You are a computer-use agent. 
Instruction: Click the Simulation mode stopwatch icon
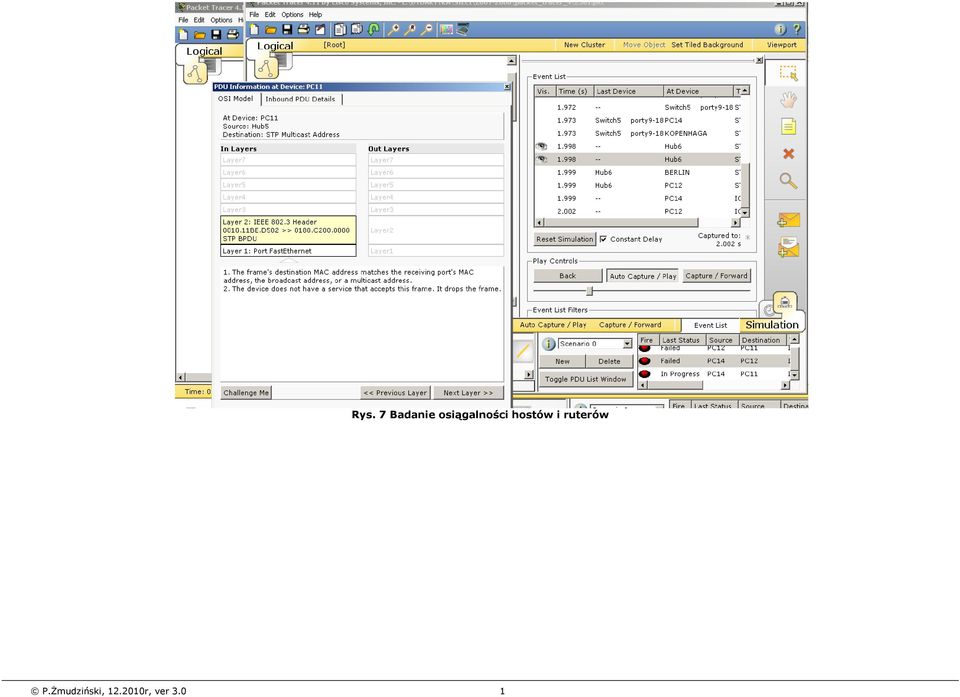point(785,303)
